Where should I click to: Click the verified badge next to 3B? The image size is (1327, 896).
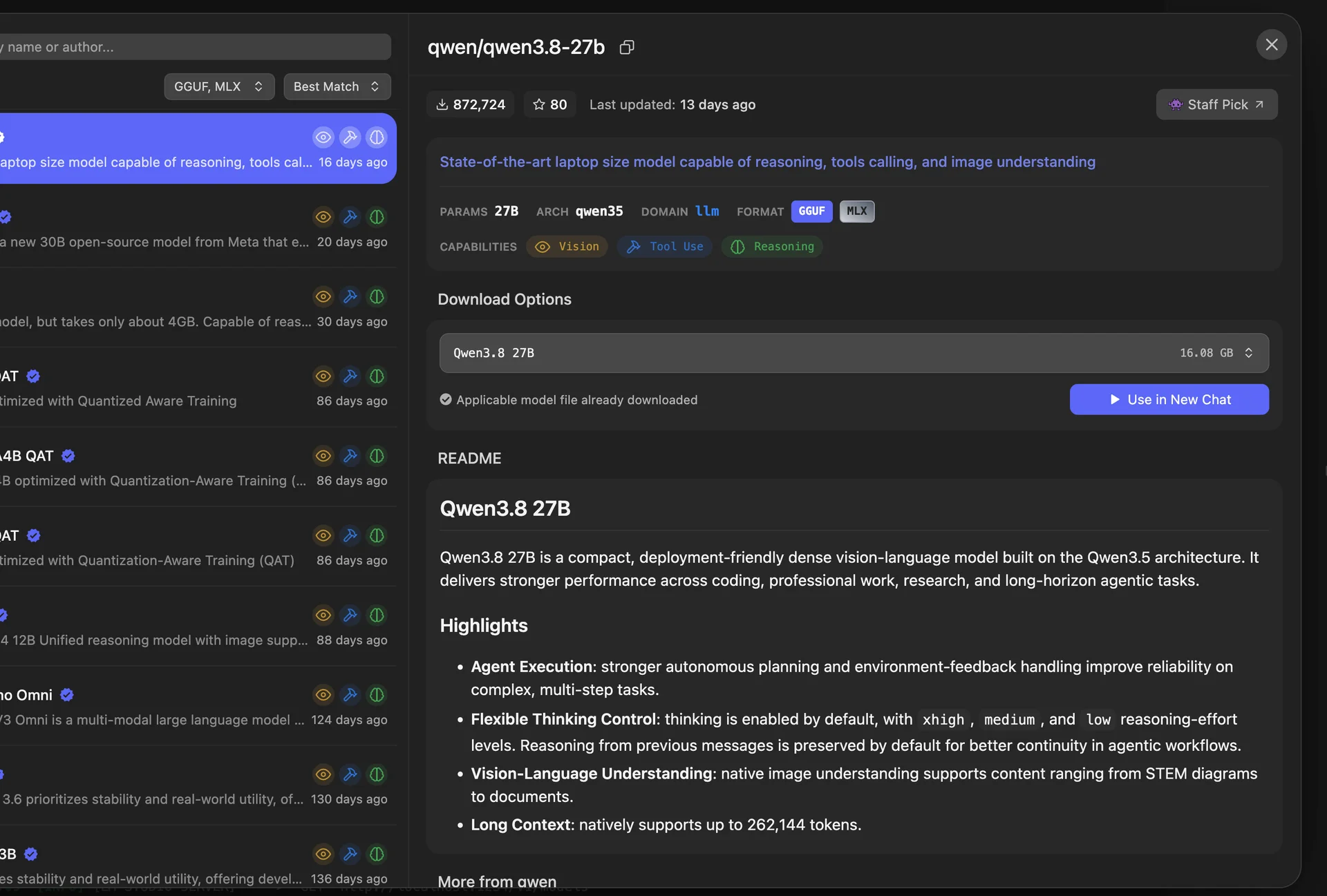30,855
